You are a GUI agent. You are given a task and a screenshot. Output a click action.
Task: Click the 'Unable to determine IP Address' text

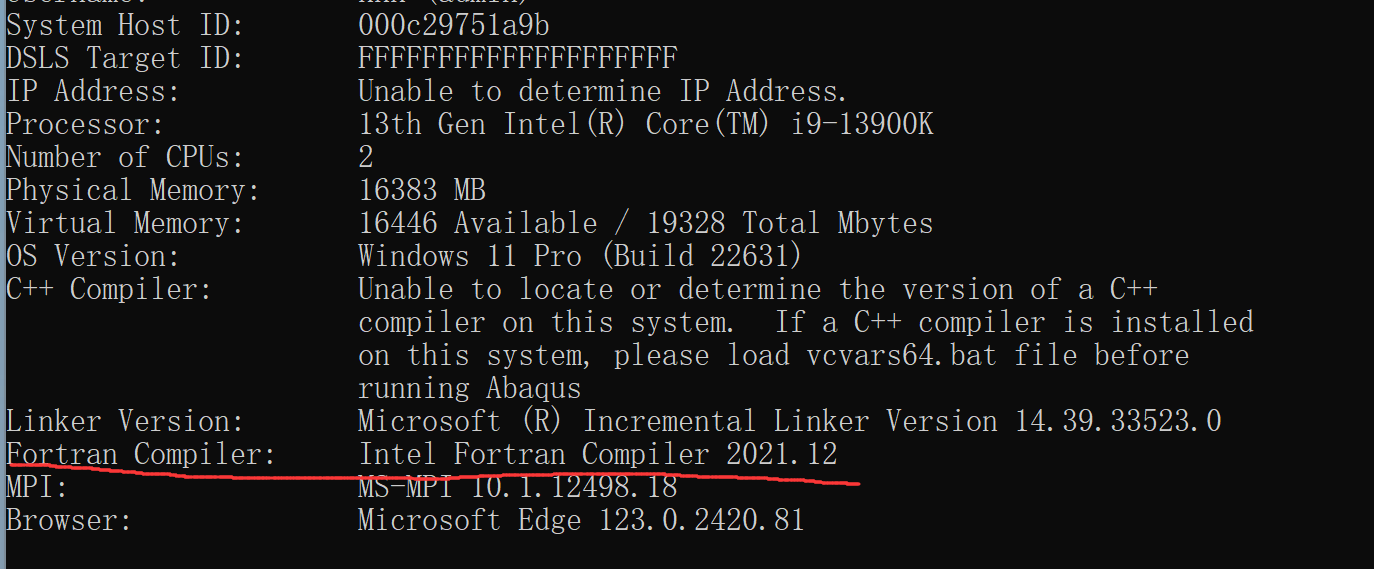tap(602, 91)
